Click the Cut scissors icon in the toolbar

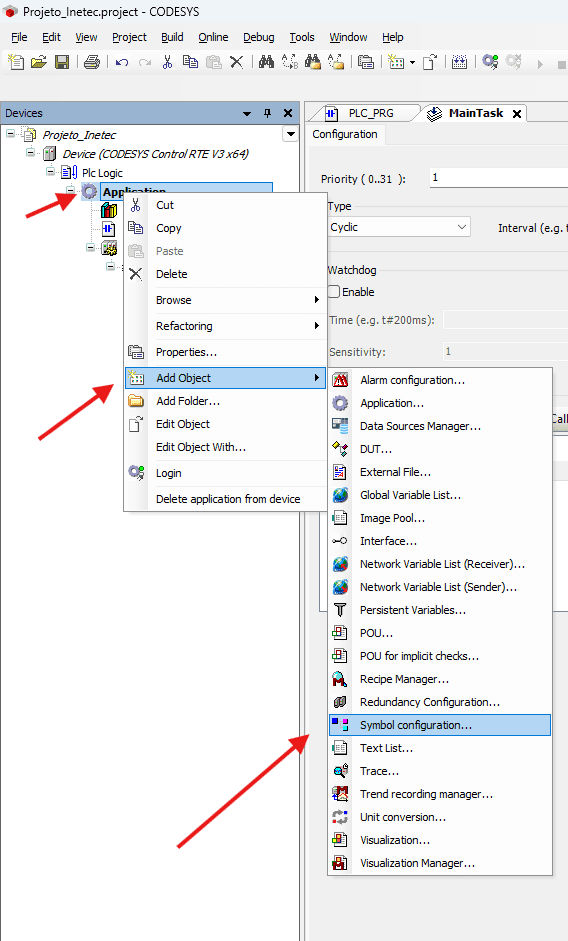pyautogui.click(x=168, y=62)
